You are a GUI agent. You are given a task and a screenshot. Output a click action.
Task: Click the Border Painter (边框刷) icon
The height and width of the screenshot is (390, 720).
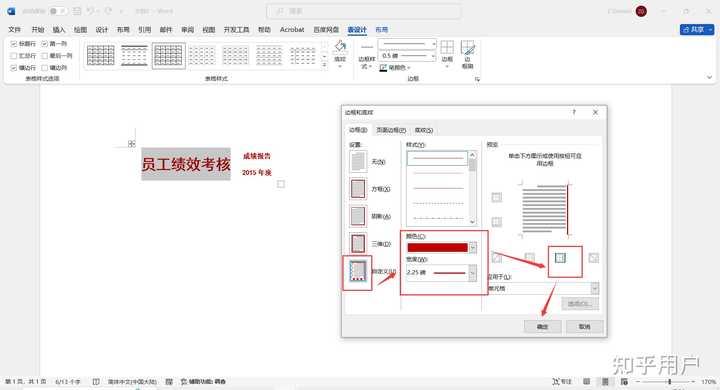click(467, 47)
